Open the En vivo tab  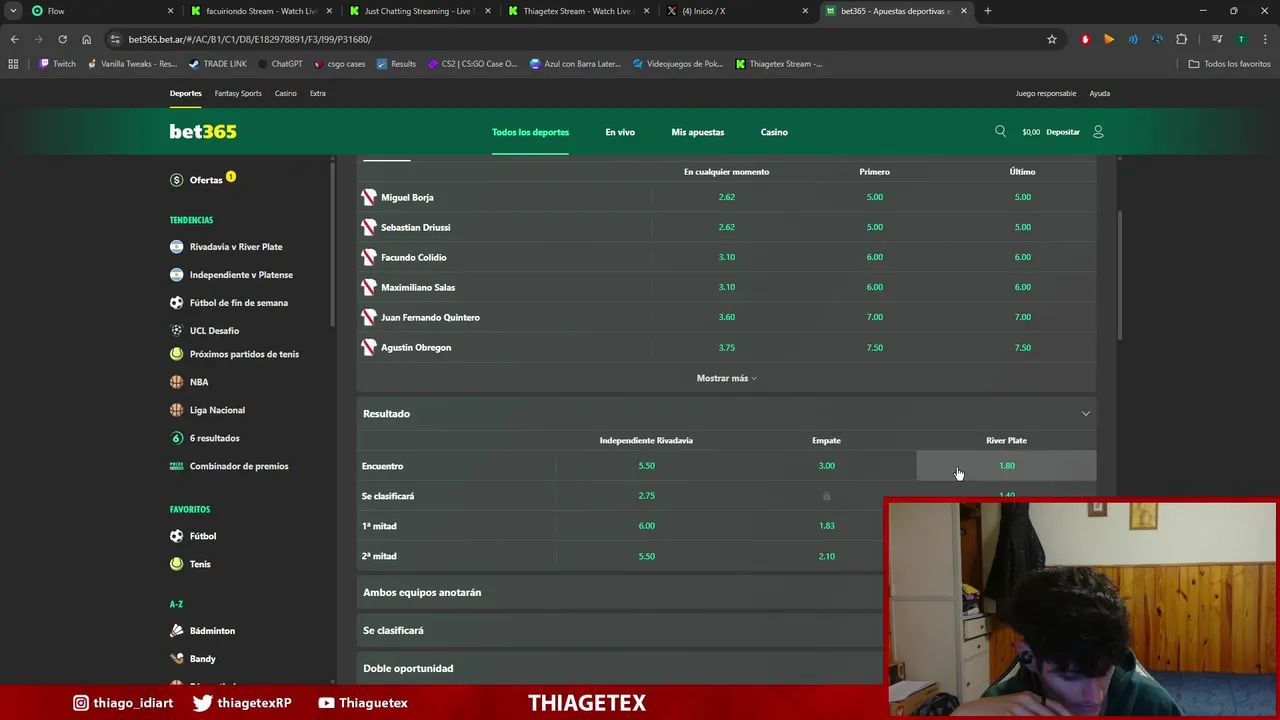[620, 132]
